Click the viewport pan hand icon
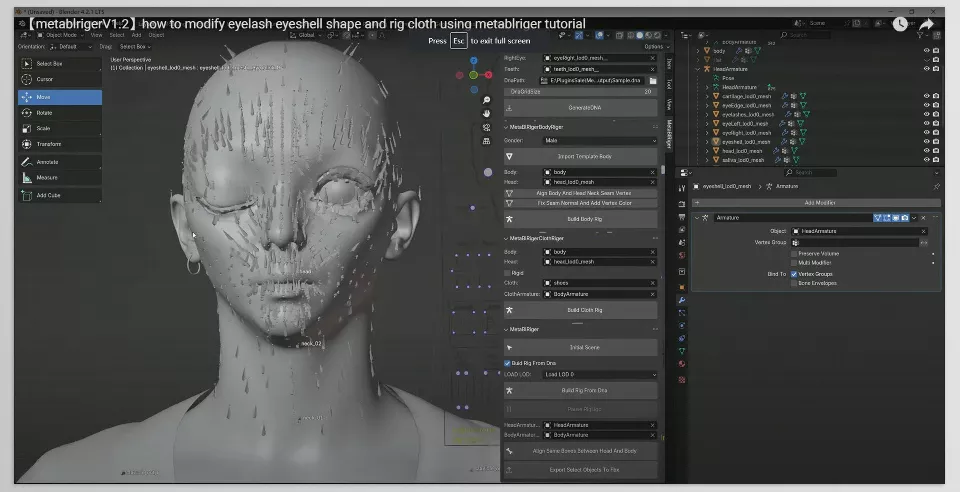The height and width of the screenshot is (492, 960). tap(486, 114)
